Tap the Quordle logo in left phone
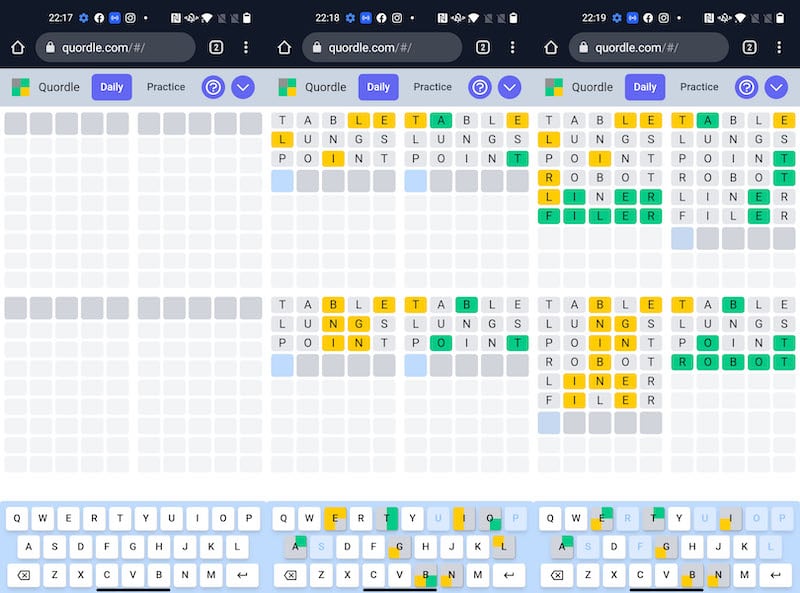 click(21, 87)
